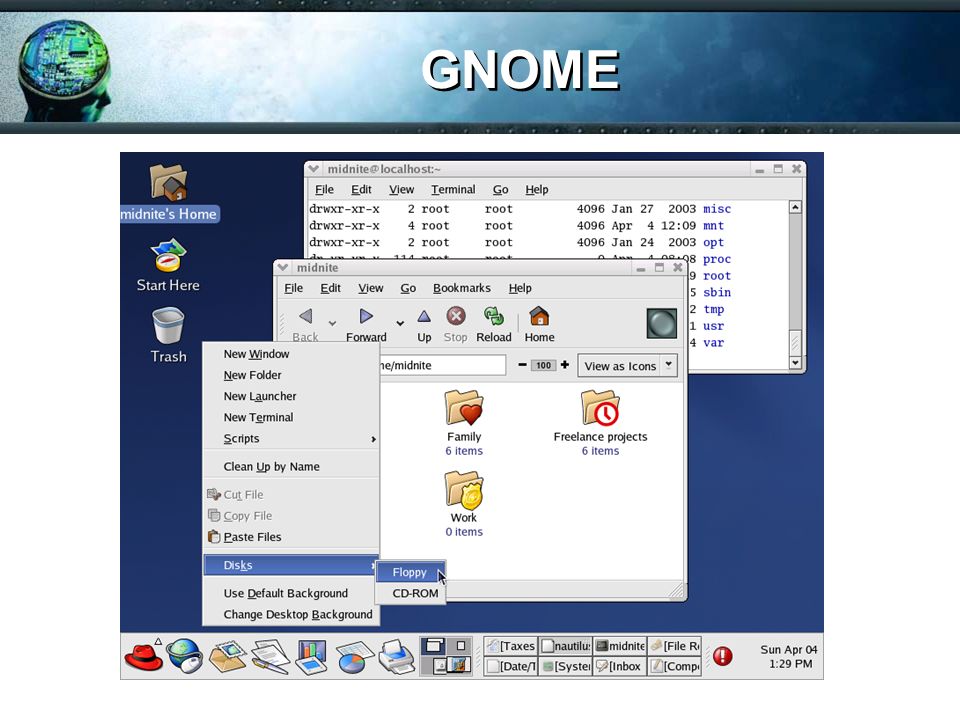Switch to the [File R taskbar button
Viewport: 960px width, 720px height.
[x=674, y=646]
